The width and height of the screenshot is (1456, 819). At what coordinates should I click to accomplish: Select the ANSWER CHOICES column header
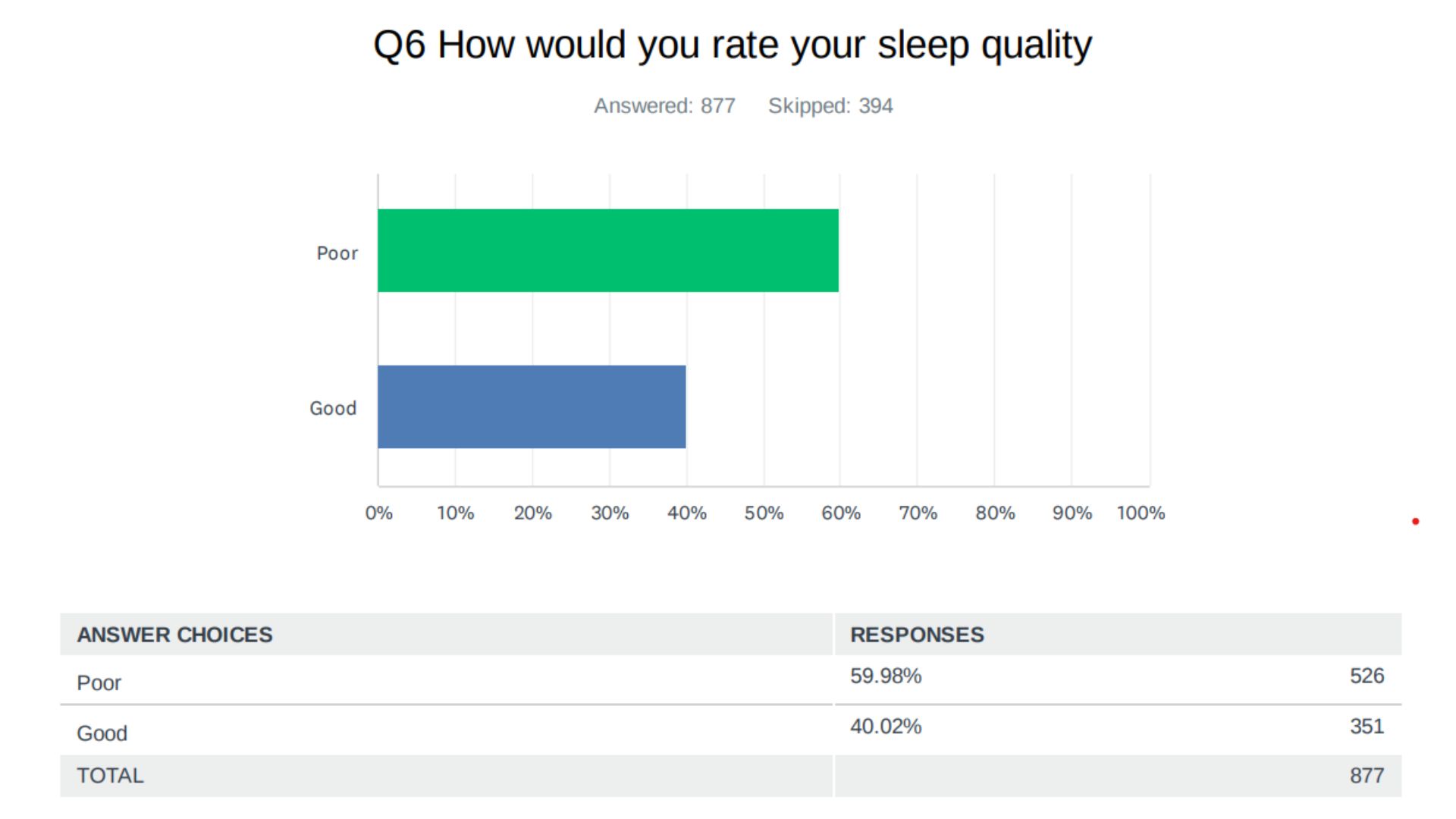click(x=174, y=635)
